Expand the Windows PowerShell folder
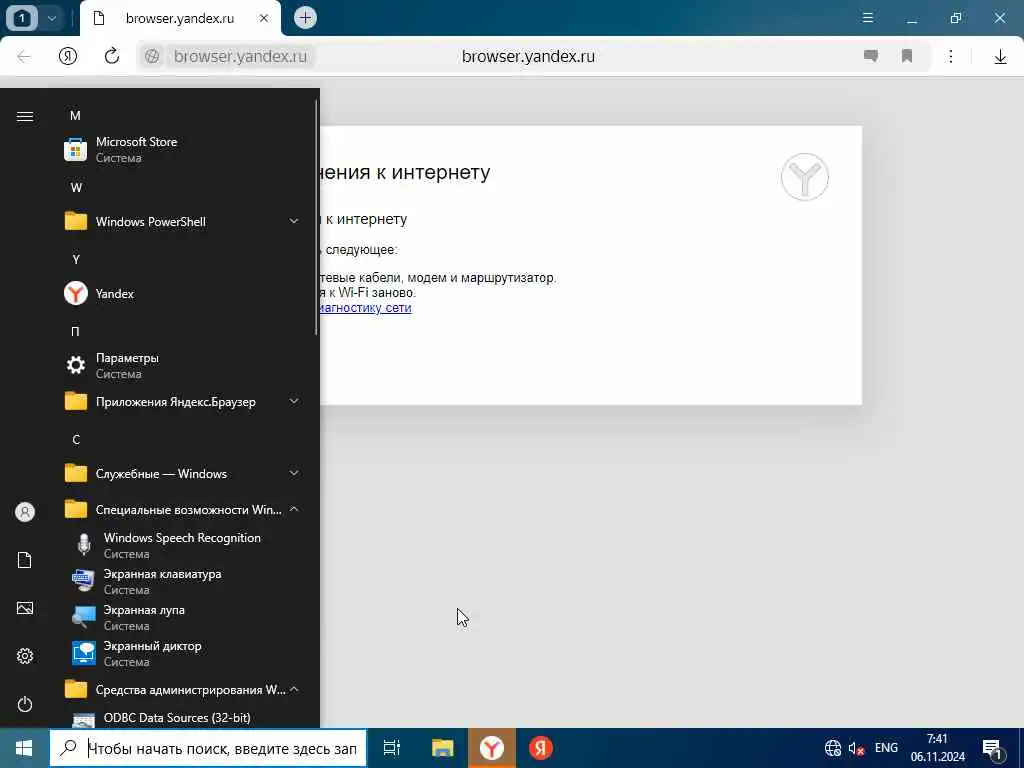Image resolution: width=1024 pixels, height=768 pixels. coord(182,221)
